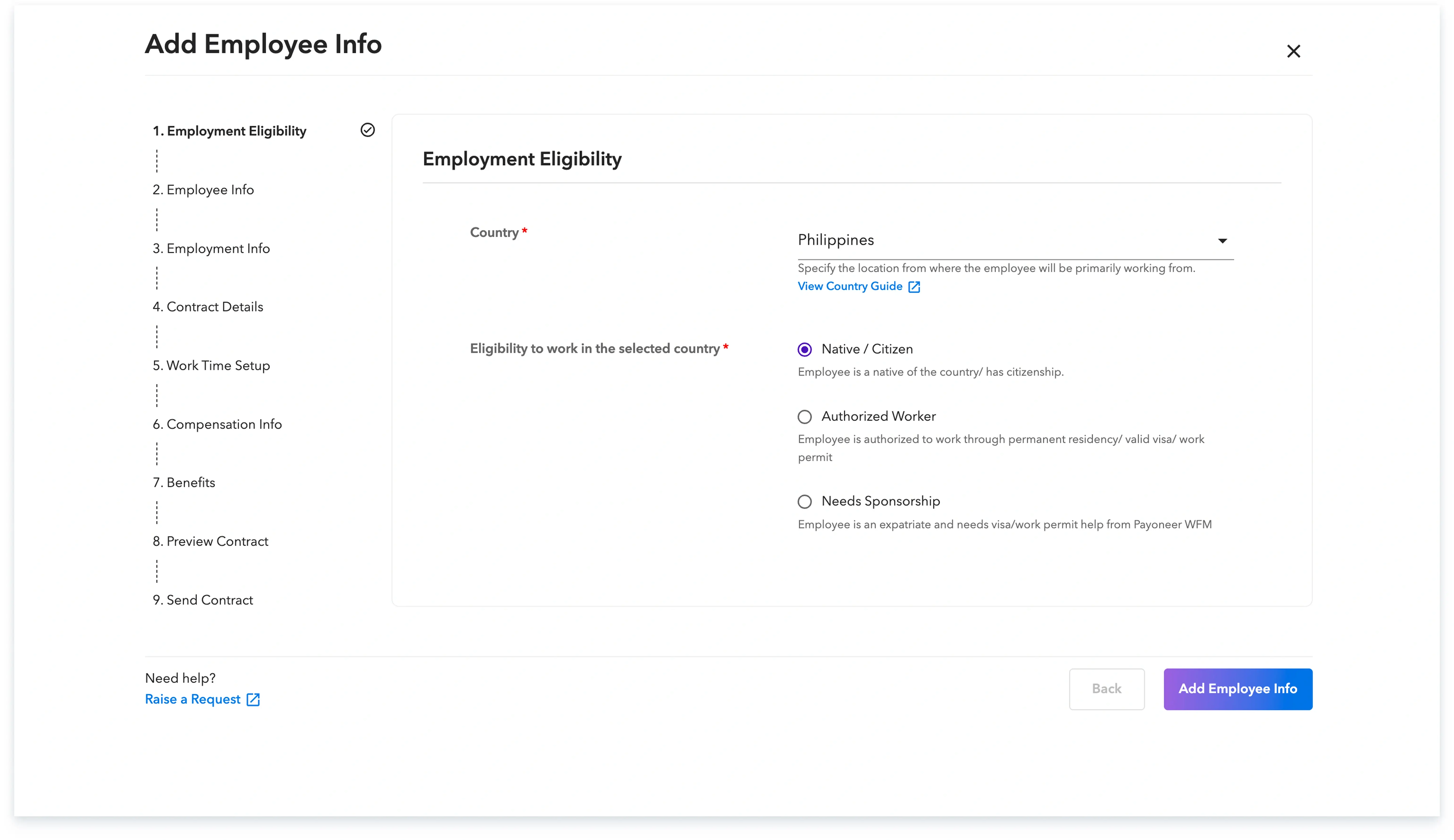Click the dropdown caret on the Country field

1223,241
